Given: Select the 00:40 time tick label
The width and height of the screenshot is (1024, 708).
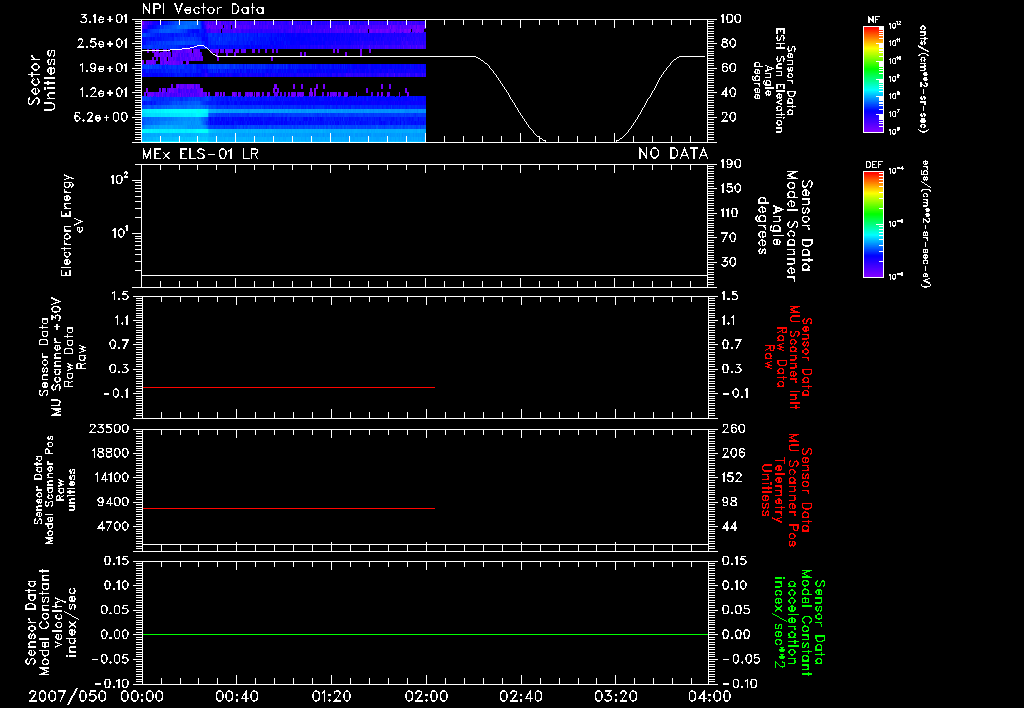Looking at the screenshot, I should 236,696.
